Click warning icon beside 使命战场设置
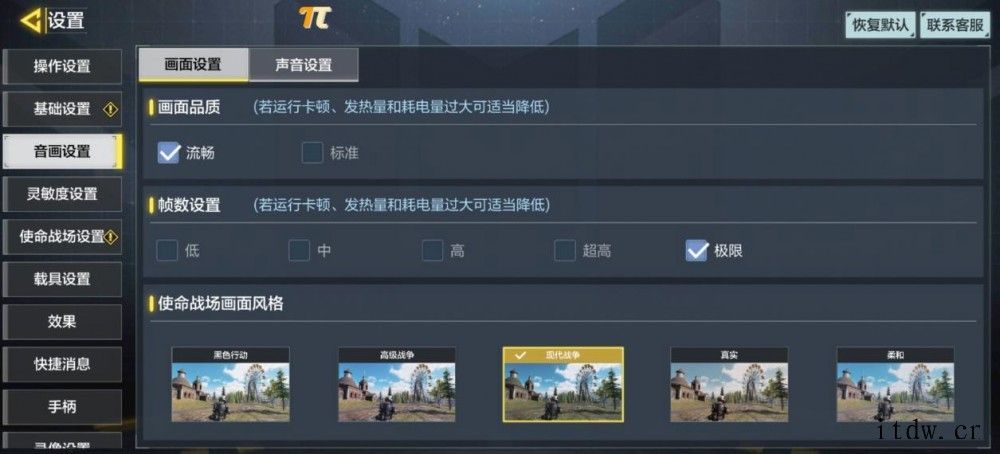Image resolution: width=1000 pixels, height=454 pixels. pyautogui.click(x=111, y=237)
